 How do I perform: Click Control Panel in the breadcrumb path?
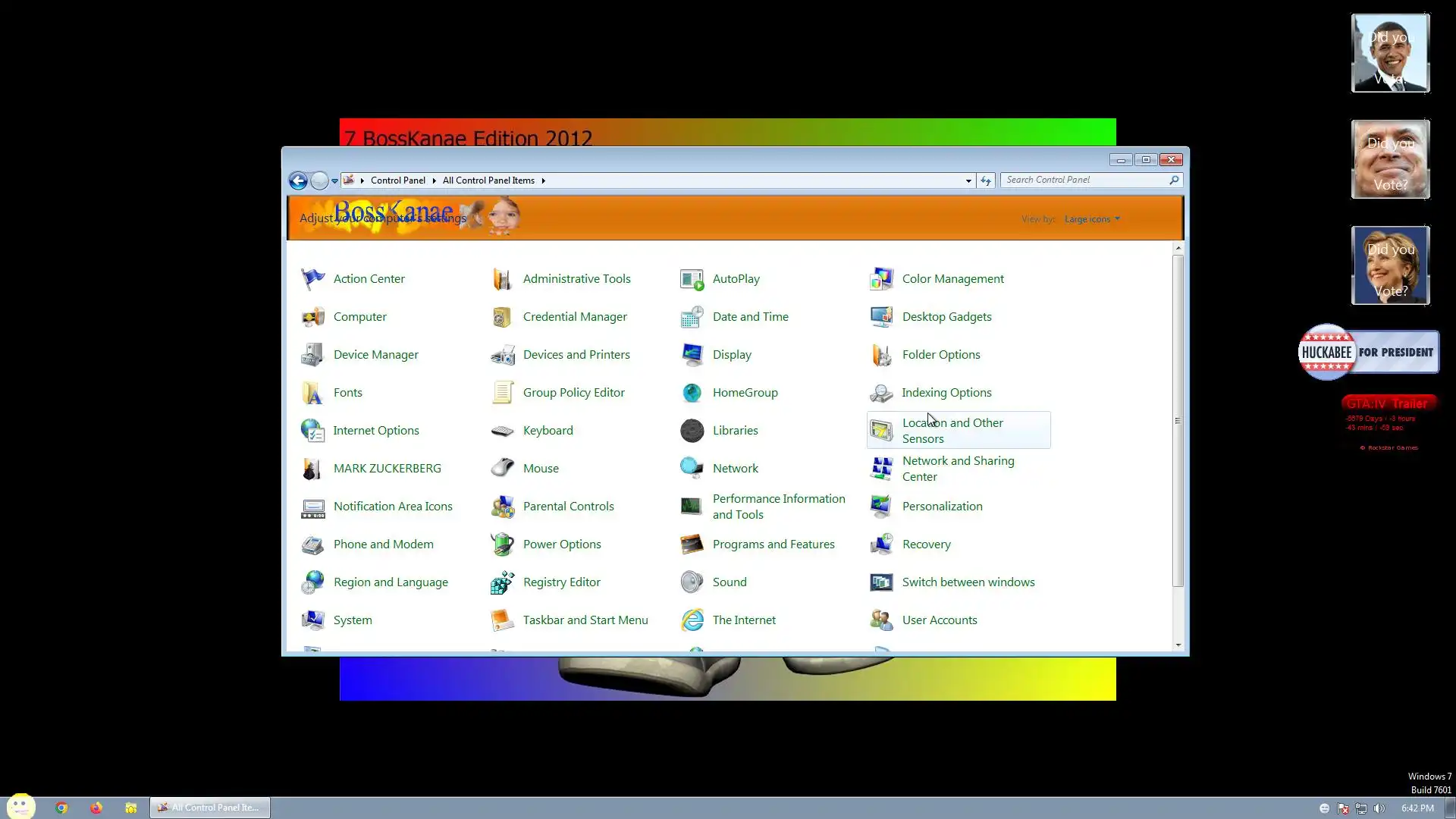[x=397, y=180]
